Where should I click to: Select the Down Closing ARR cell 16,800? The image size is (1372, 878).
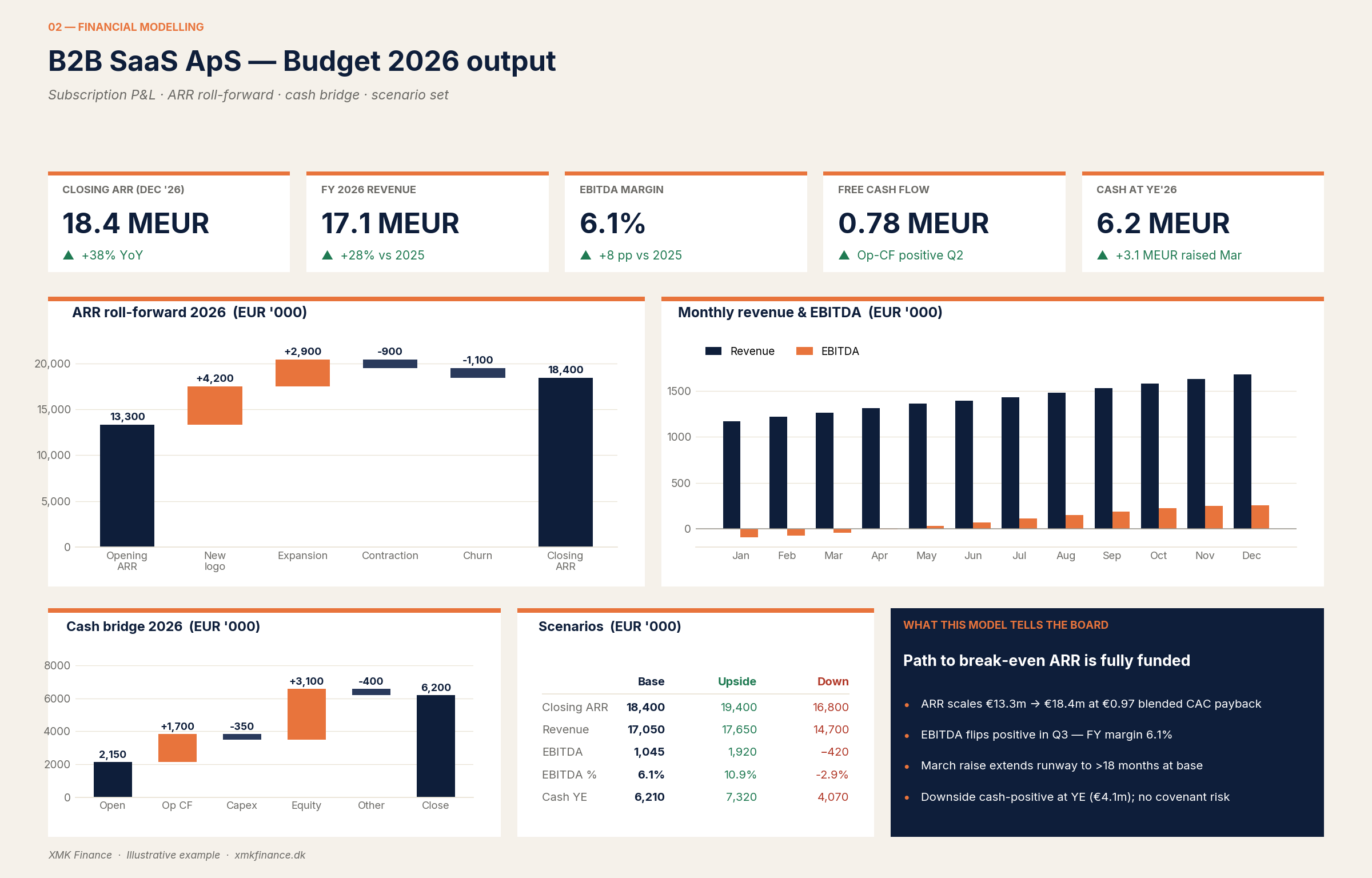pyautogui.click(x=831, y=707)
